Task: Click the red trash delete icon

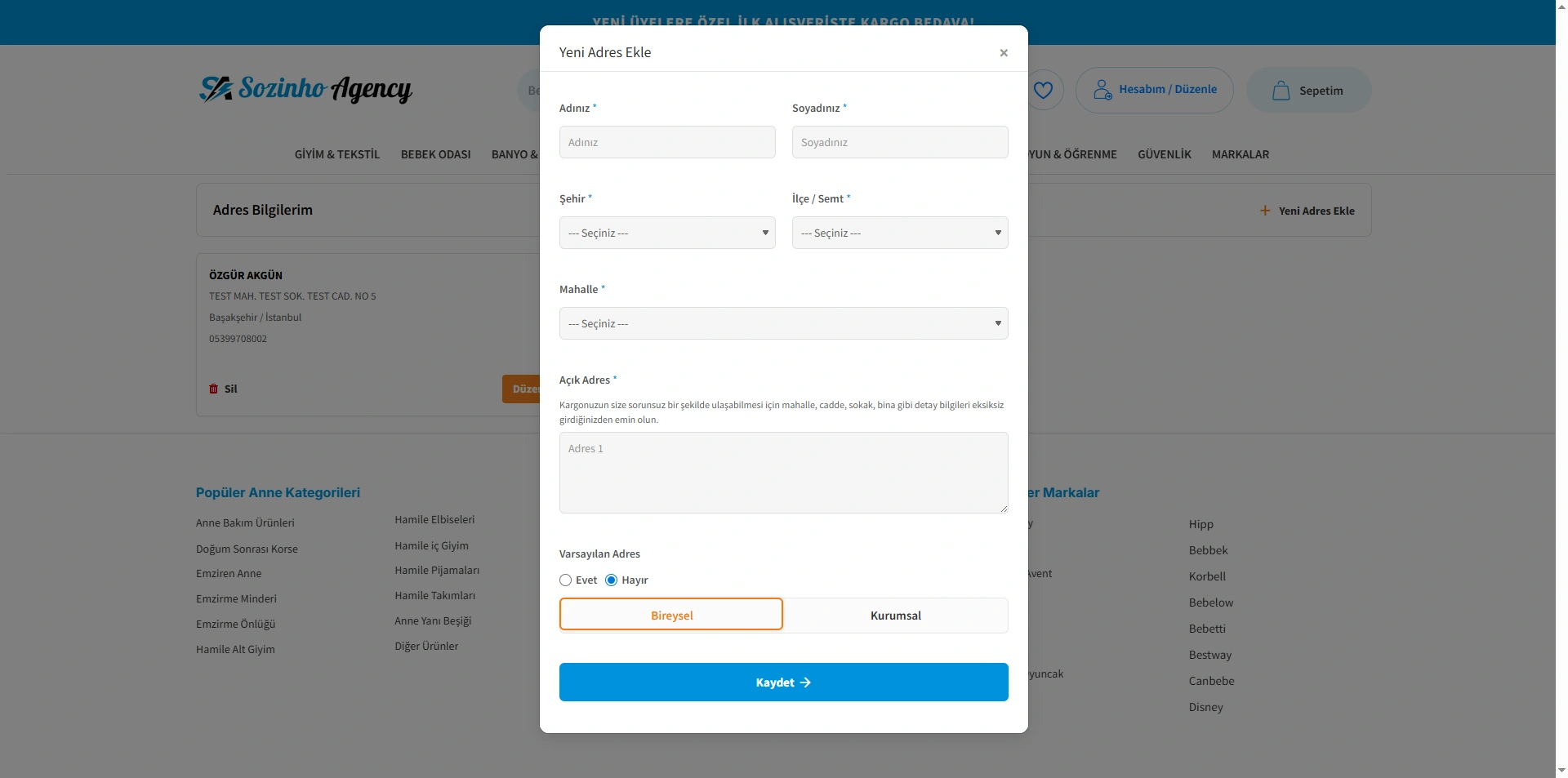Action: [x=214, y=389]
